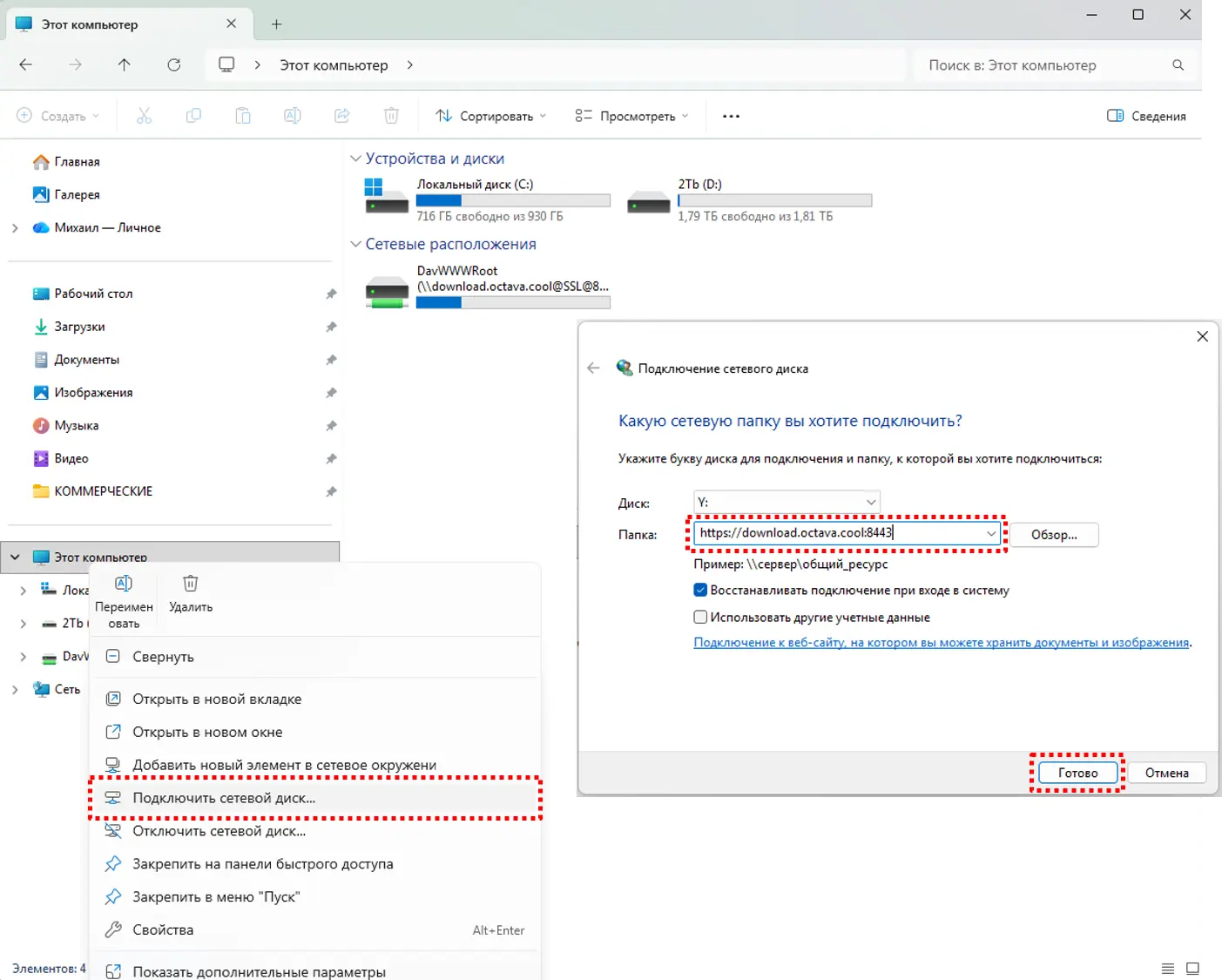1222x980 pixels.
Task: Collapse the Devices and drives section
Action: coord(355,159)
